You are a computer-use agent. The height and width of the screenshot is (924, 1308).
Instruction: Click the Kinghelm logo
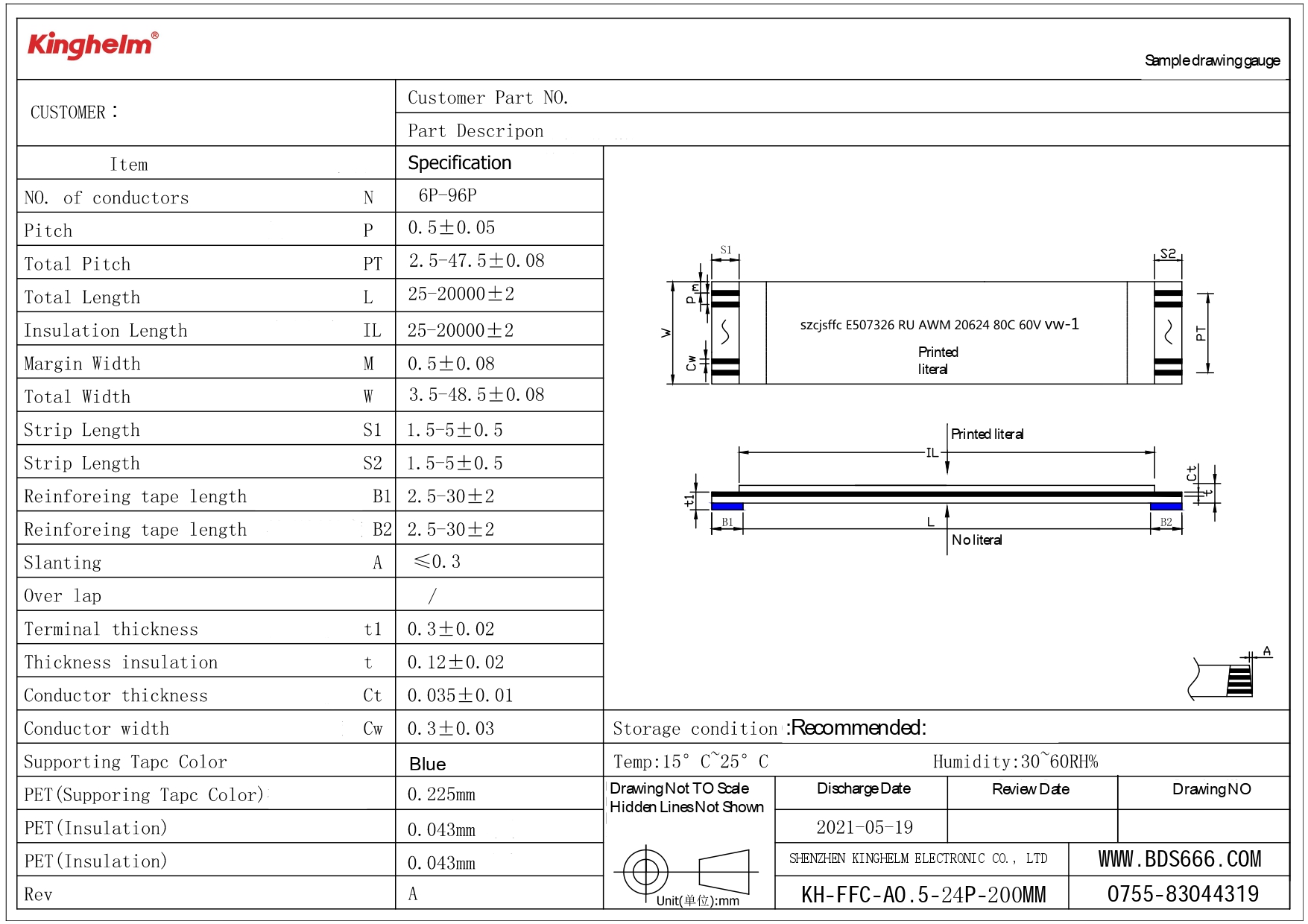click(93, 45)
